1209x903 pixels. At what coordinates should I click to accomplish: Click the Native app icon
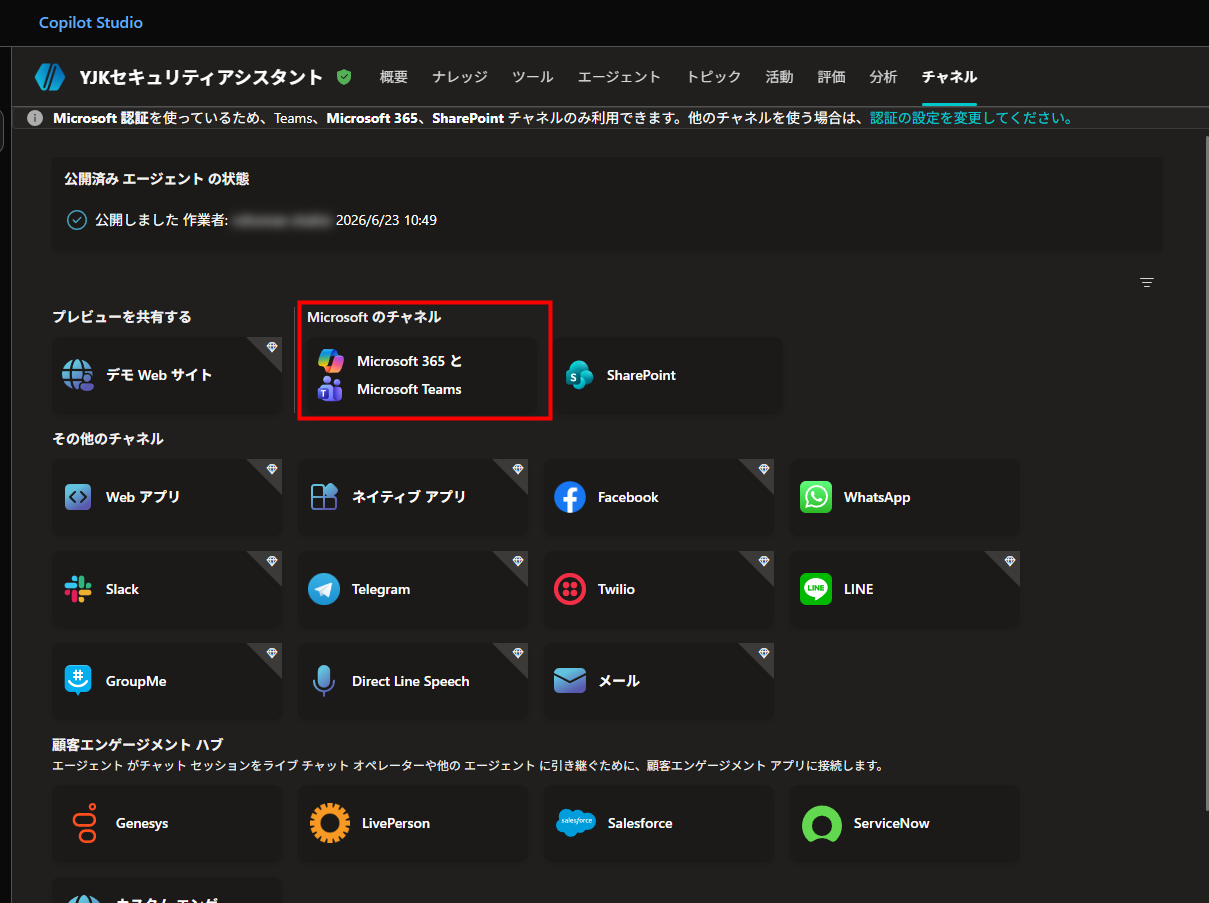(324, 497)
